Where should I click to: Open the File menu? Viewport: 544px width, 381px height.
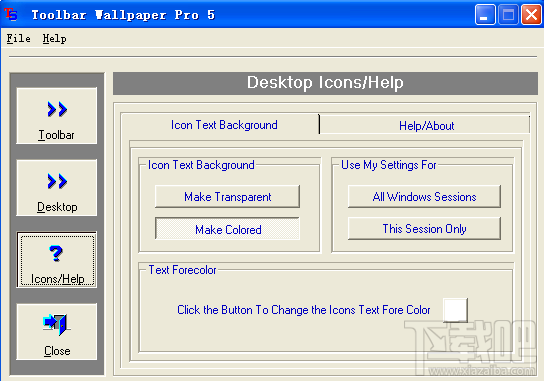click(18, 39)
